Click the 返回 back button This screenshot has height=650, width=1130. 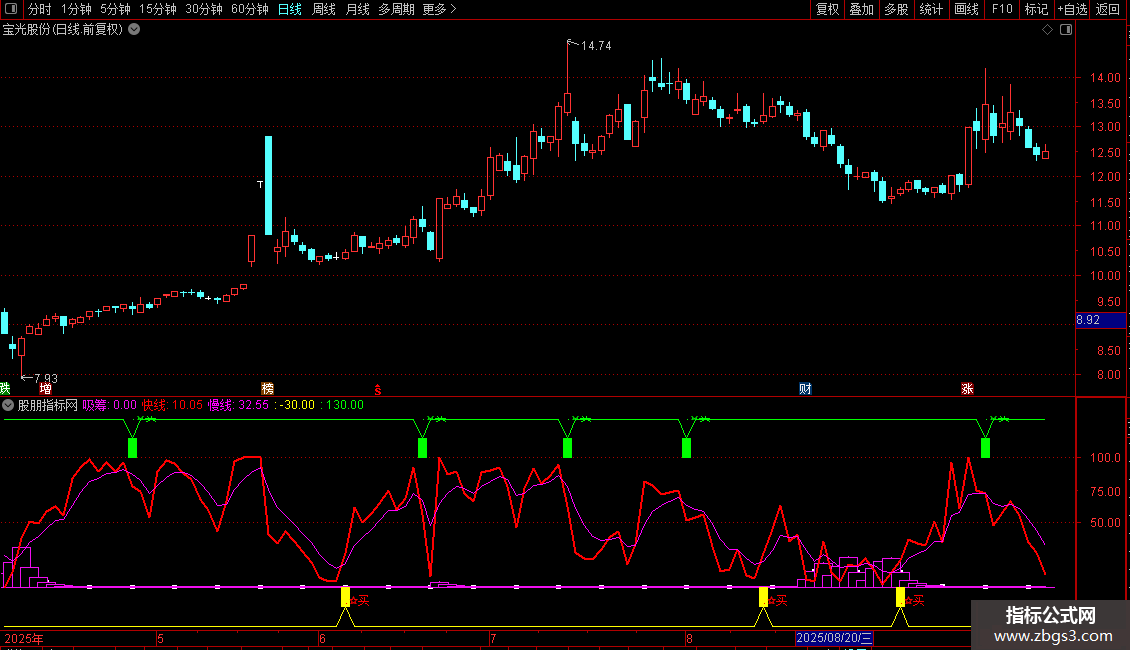tap(1108, 10)
